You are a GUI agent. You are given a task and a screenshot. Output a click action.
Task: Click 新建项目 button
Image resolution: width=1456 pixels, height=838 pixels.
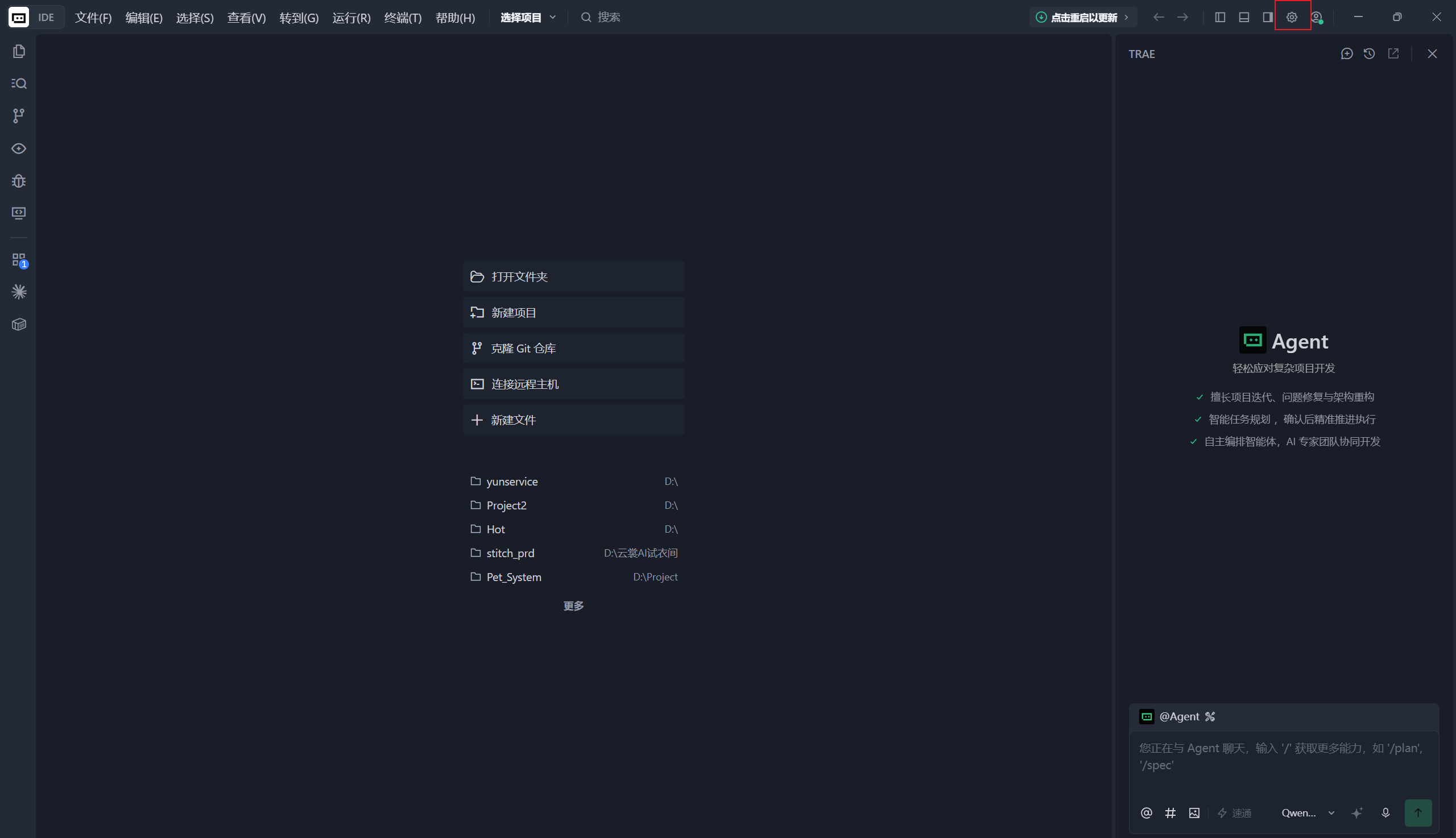(x=573, y=313)
